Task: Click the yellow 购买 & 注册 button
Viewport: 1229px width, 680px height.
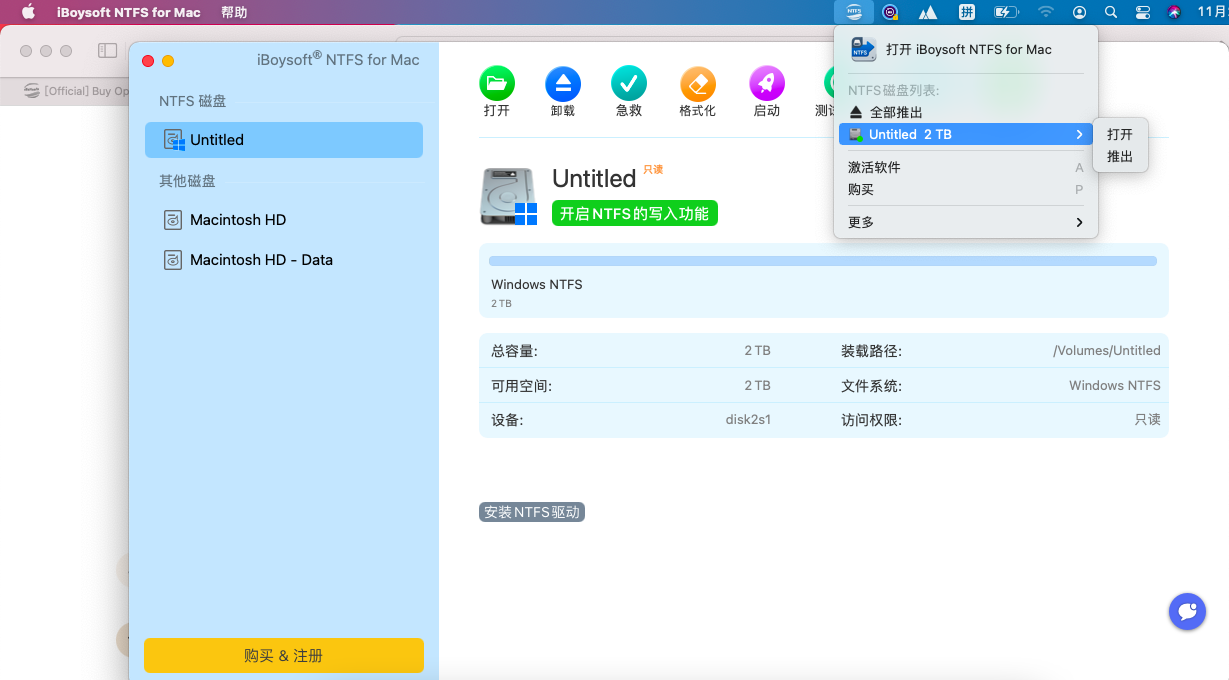Action: click(284, 656)
